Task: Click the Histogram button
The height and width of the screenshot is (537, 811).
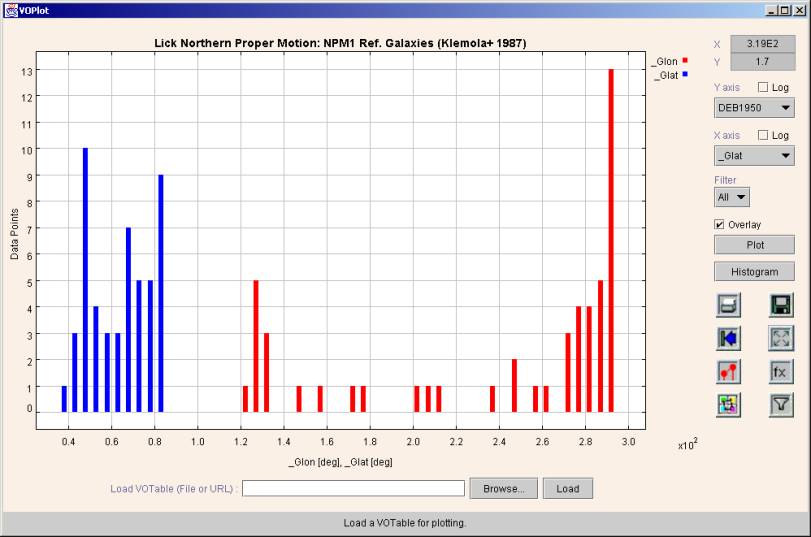Action: (x=754, y=272)
